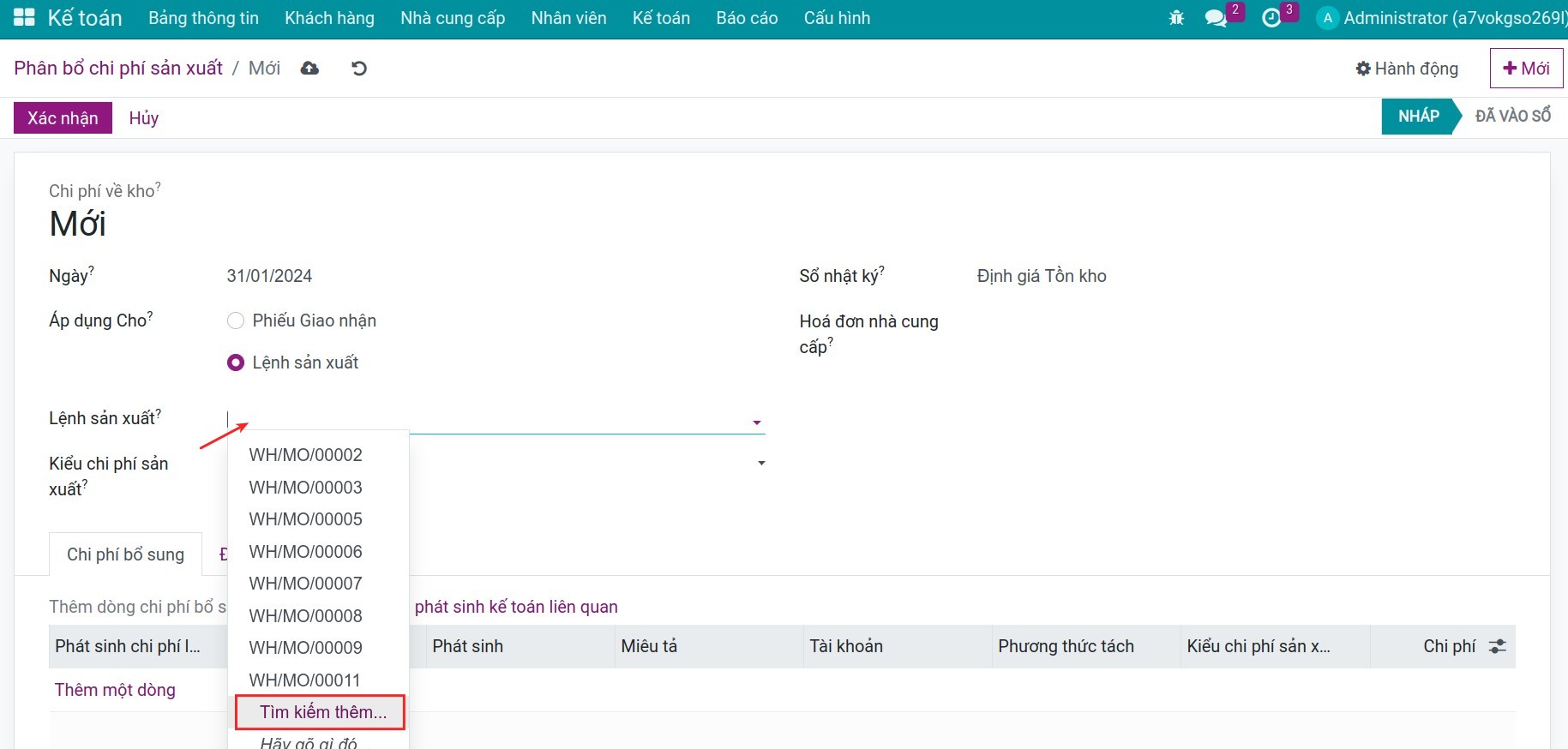Click the cloud save icon
Viewport: 1568px width, 749px height.
click(309, 69)
